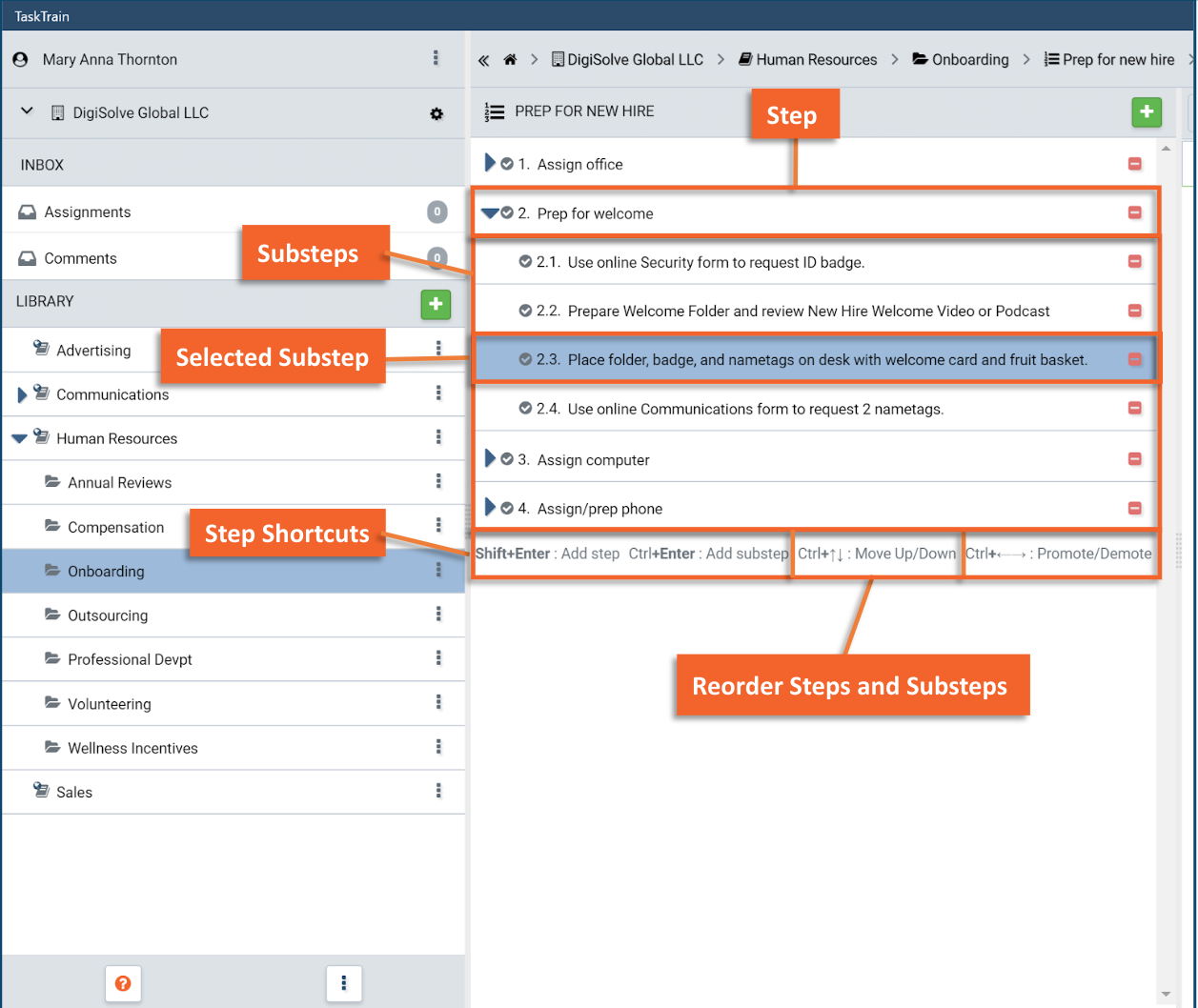Screen dimensions: 1198x1008
Task: Open Volunteering options menu dots
Action: (x=438, y=702)
